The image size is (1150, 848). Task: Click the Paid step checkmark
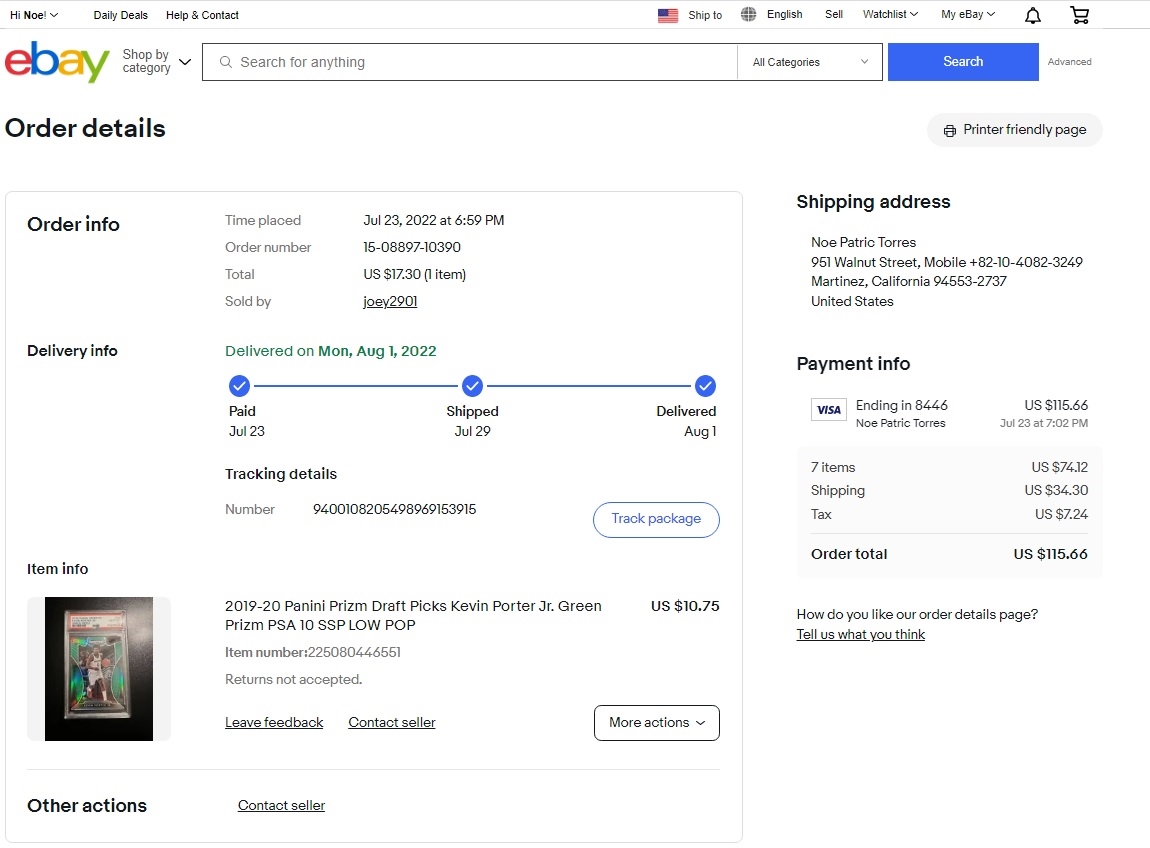(239, 385)
